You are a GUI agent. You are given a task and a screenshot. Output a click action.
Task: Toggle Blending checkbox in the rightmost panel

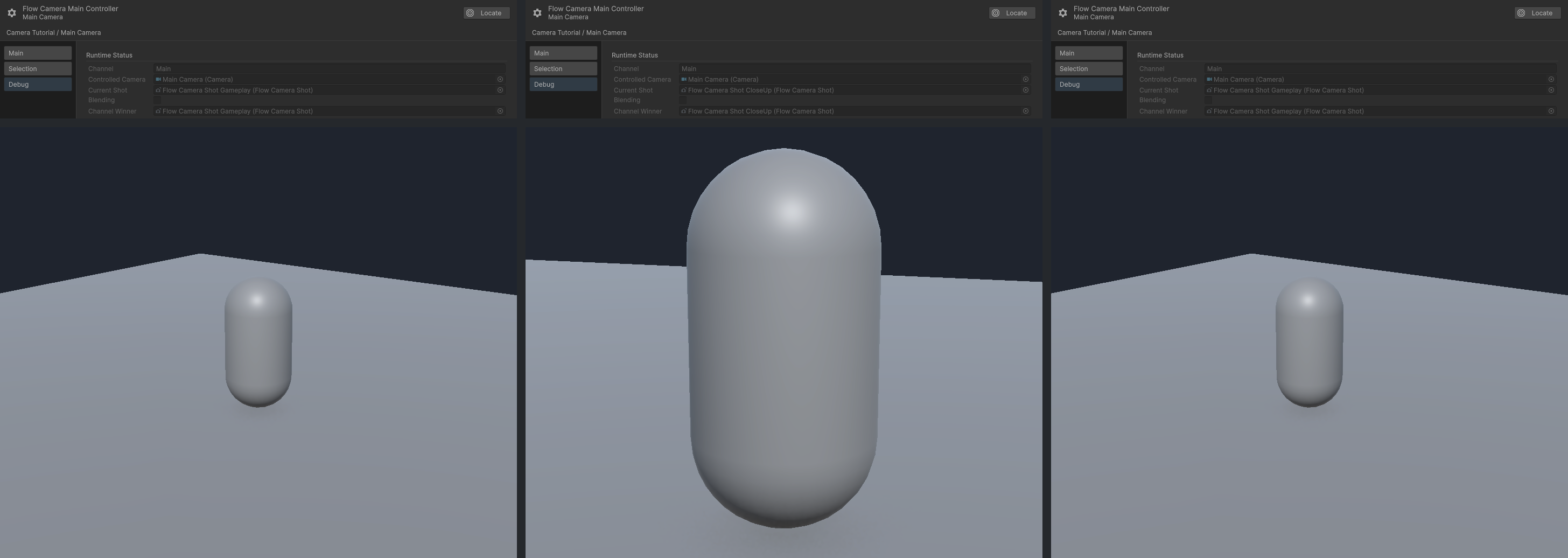pos(1208,101)
